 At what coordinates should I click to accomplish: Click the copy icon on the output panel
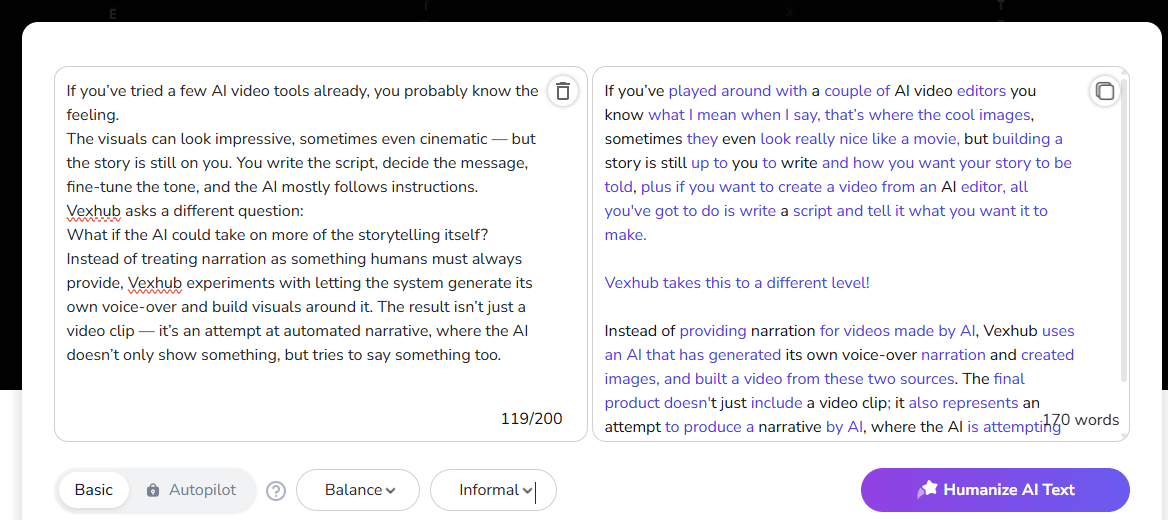tap(1105, 91)
